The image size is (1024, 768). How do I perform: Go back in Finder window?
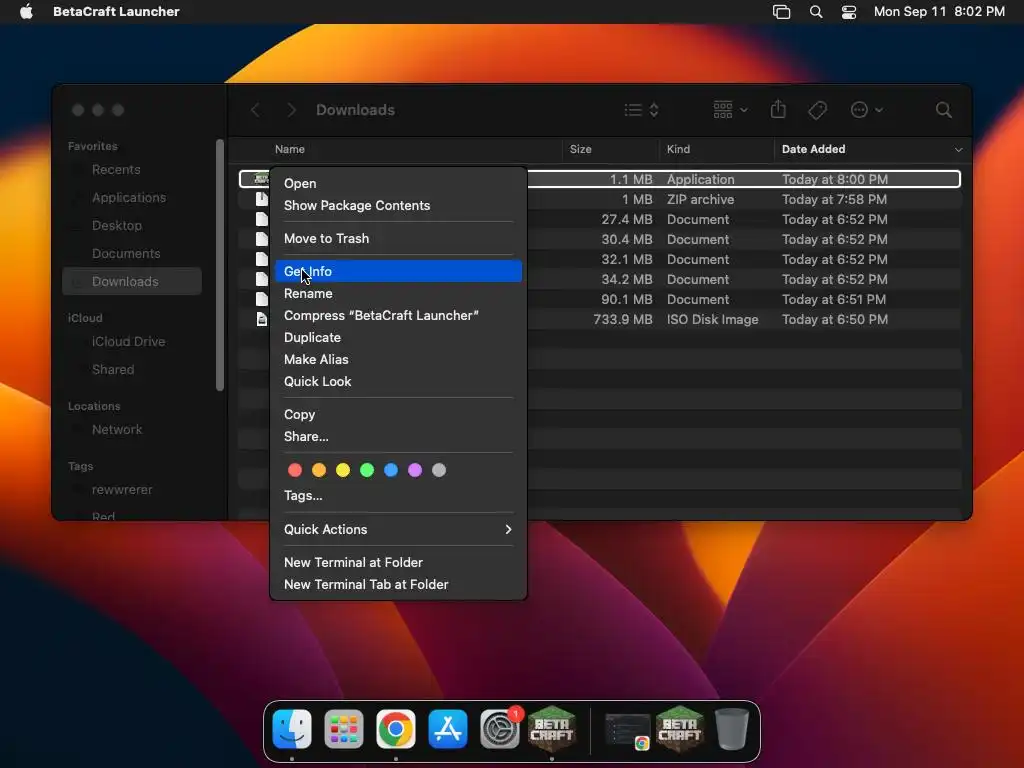pyautogui.click(x=255, y=110)
